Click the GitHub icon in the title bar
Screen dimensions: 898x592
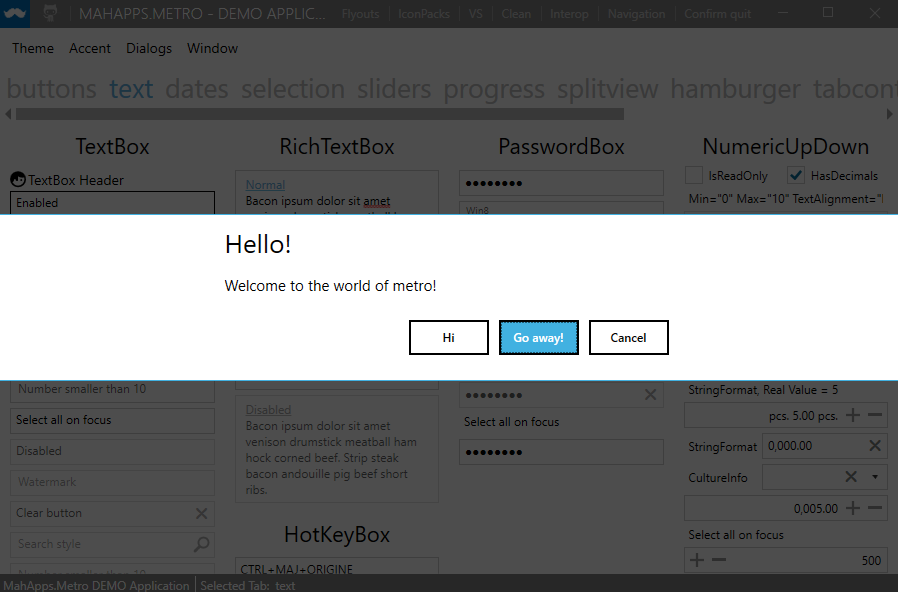49,13
